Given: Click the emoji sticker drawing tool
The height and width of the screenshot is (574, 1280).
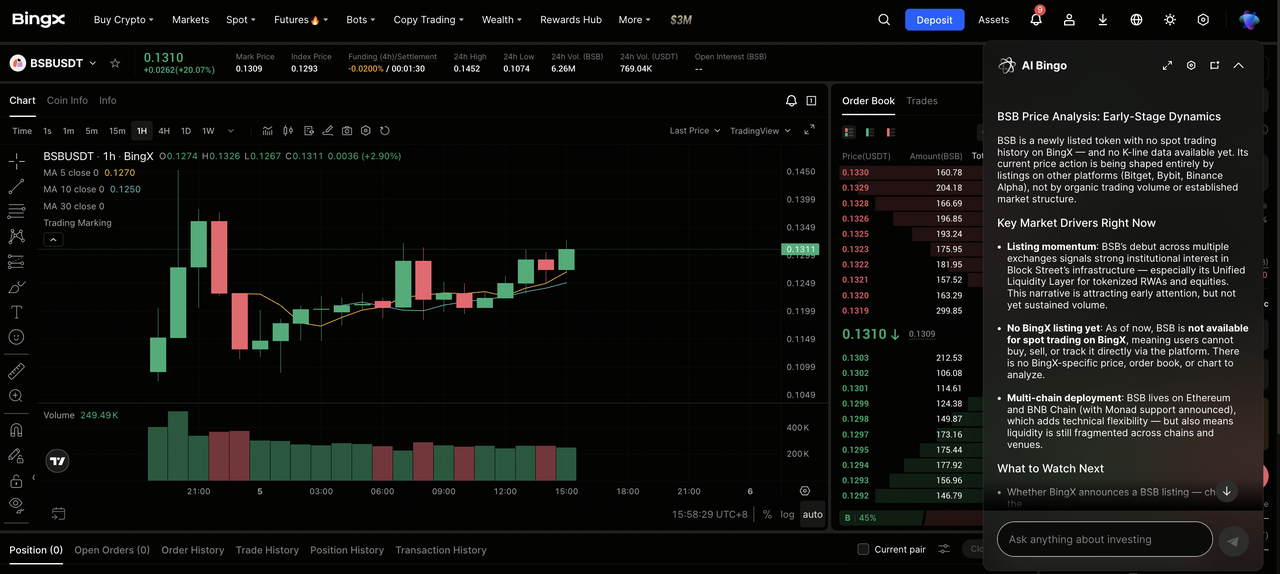Looking at the screenshot, I should click(x=16, y=338).
